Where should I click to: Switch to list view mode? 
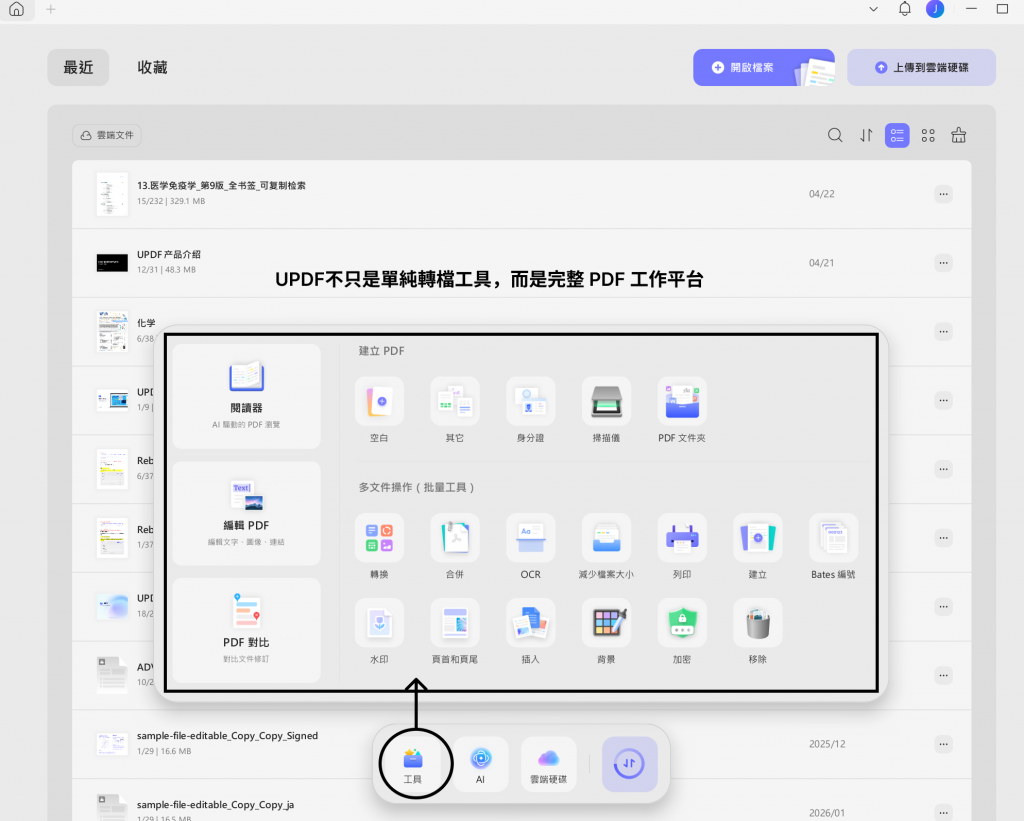click(897, 135)
